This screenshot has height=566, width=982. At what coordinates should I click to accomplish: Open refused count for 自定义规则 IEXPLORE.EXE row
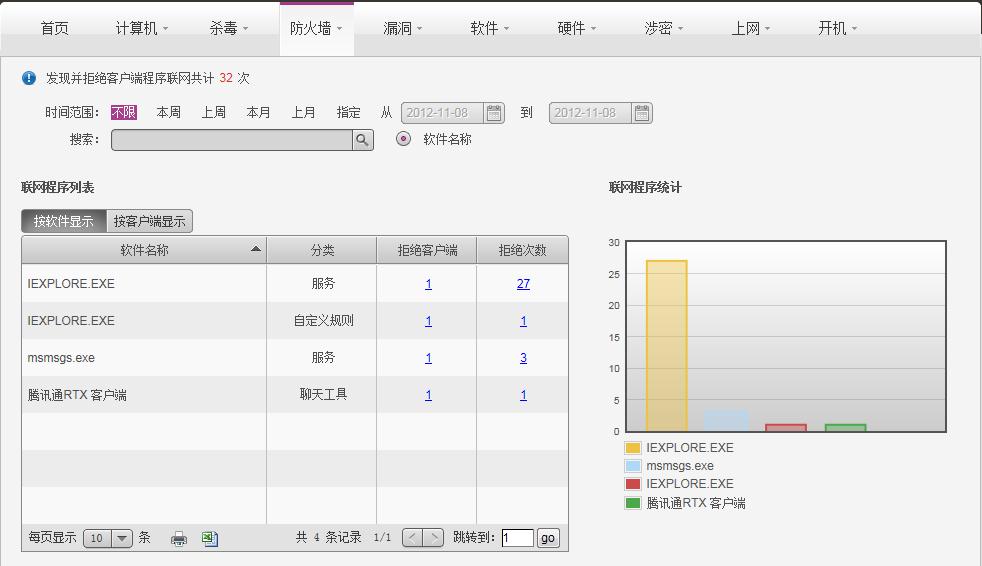point(524,321)
